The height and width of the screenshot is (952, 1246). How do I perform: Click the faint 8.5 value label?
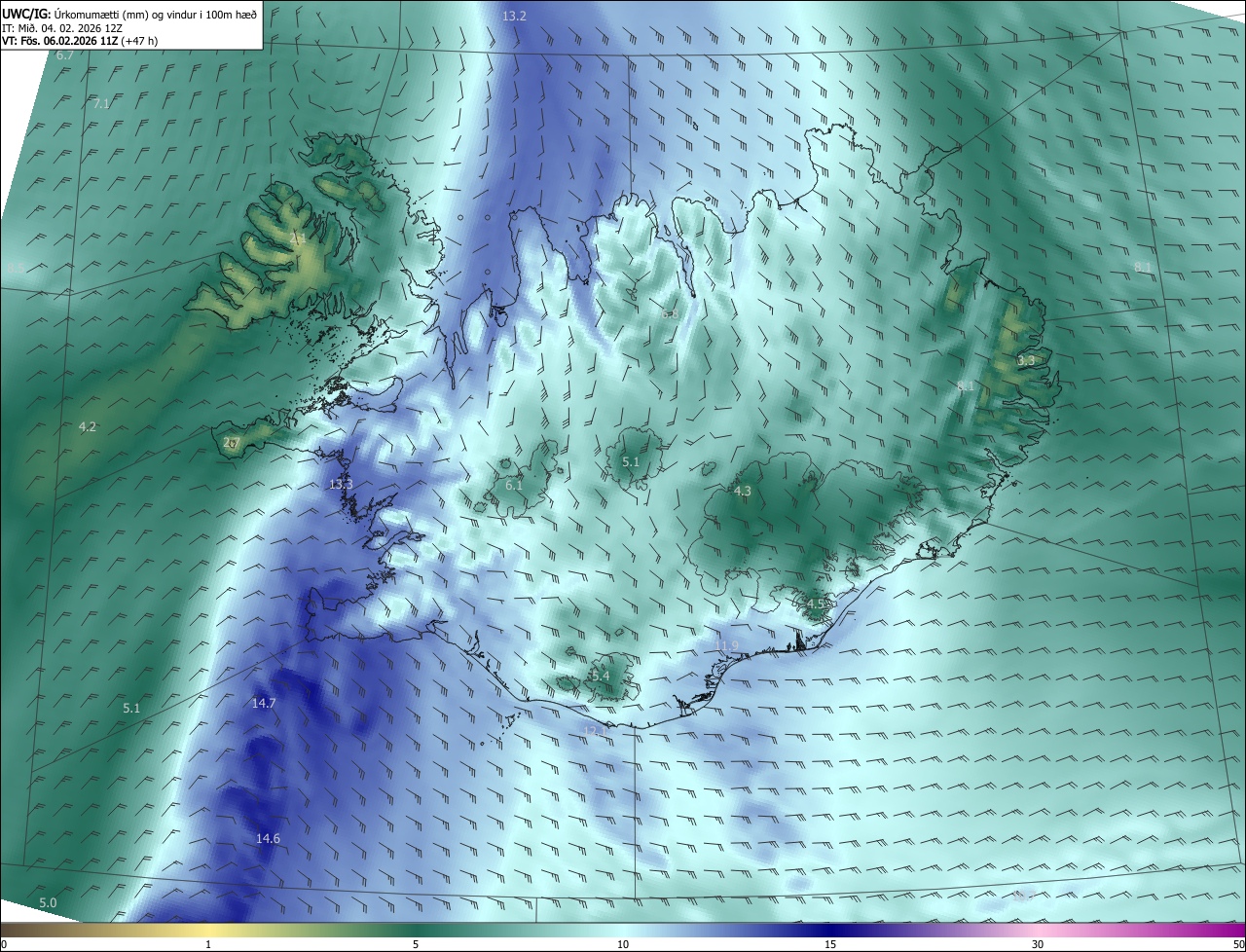click(16, 268)
